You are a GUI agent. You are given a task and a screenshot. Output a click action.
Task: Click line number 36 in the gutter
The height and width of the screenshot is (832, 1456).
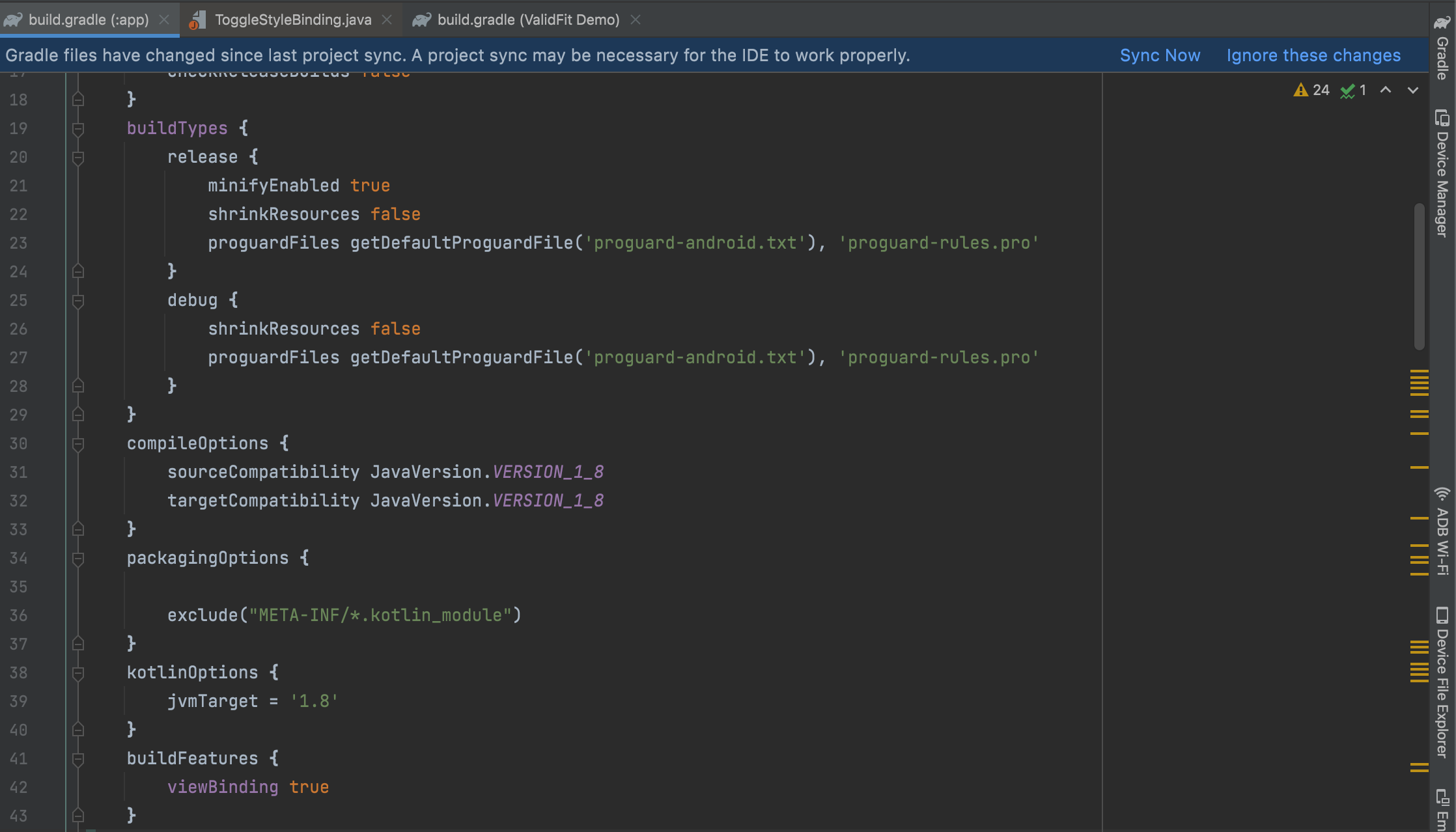click(18, 616)
